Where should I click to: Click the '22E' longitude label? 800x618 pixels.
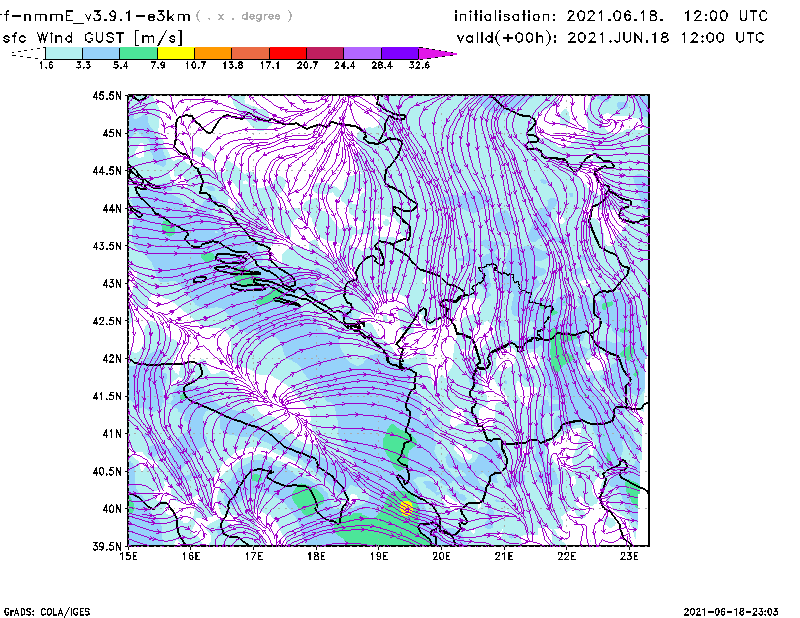(566, 556)
